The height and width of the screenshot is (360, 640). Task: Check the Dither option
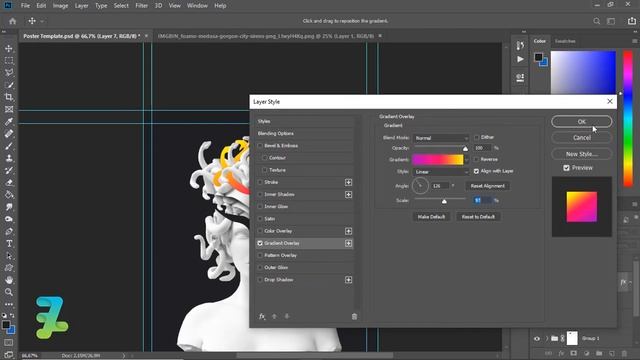click(476, 138)
